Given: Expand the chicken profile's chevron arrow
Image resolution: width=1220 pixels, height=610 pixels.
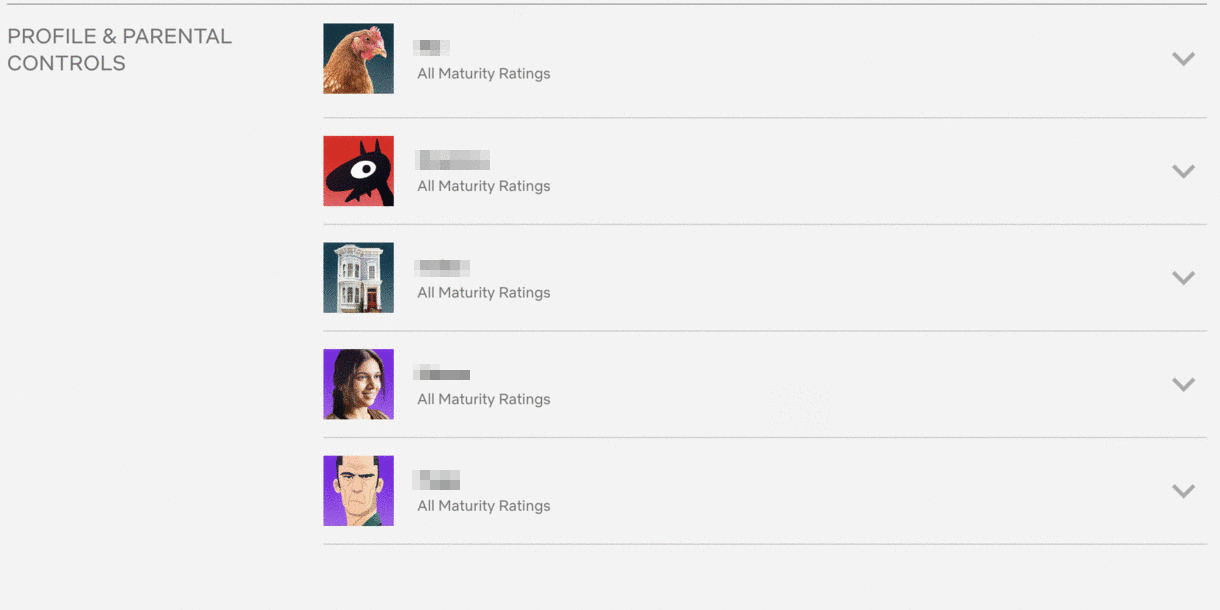Looking at the screenshot, I should pyautogui.click(x=1183, y=59).
